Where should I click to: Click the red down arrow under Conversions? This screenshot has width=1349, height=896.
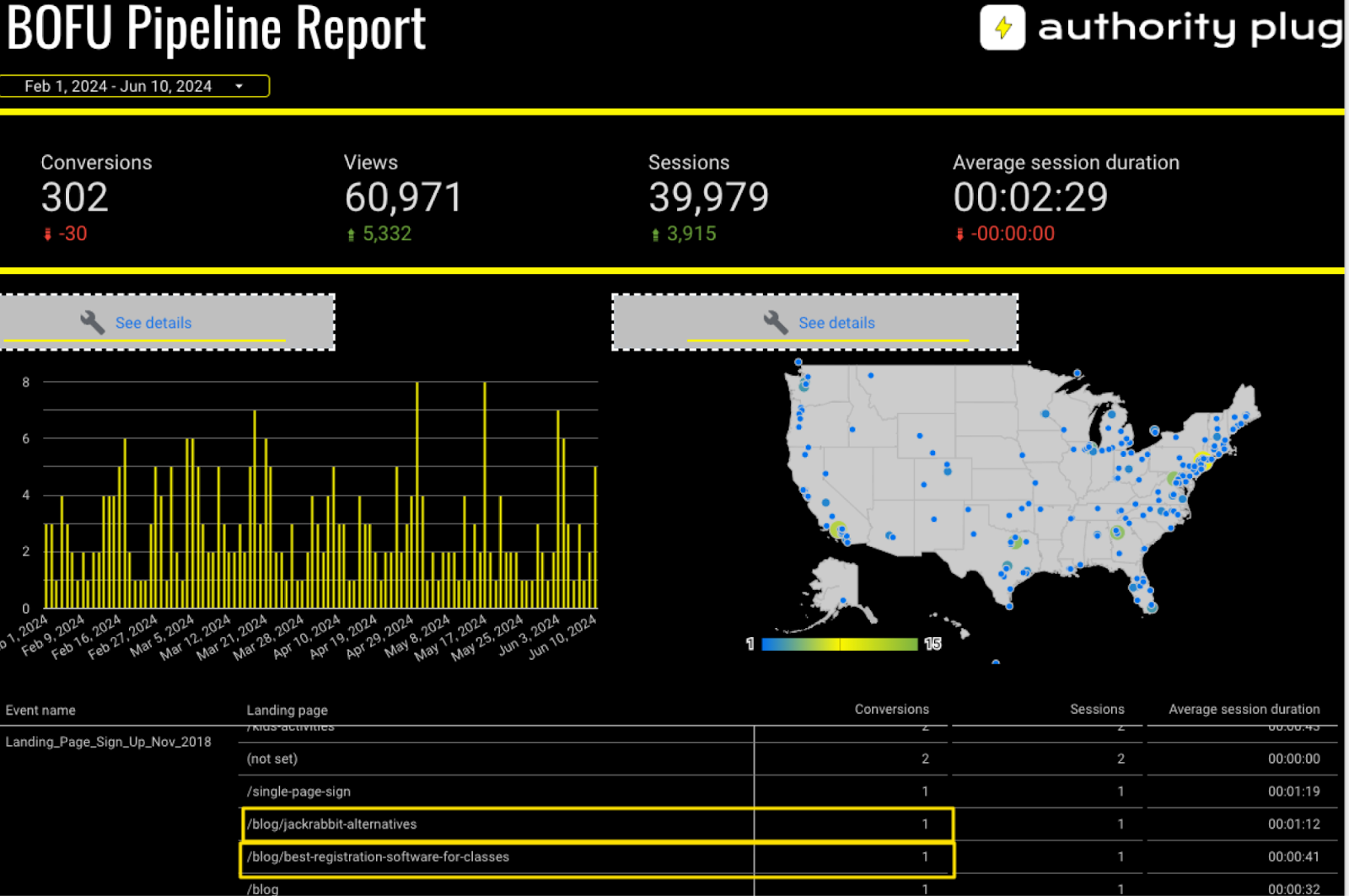(x=47, y=234)
